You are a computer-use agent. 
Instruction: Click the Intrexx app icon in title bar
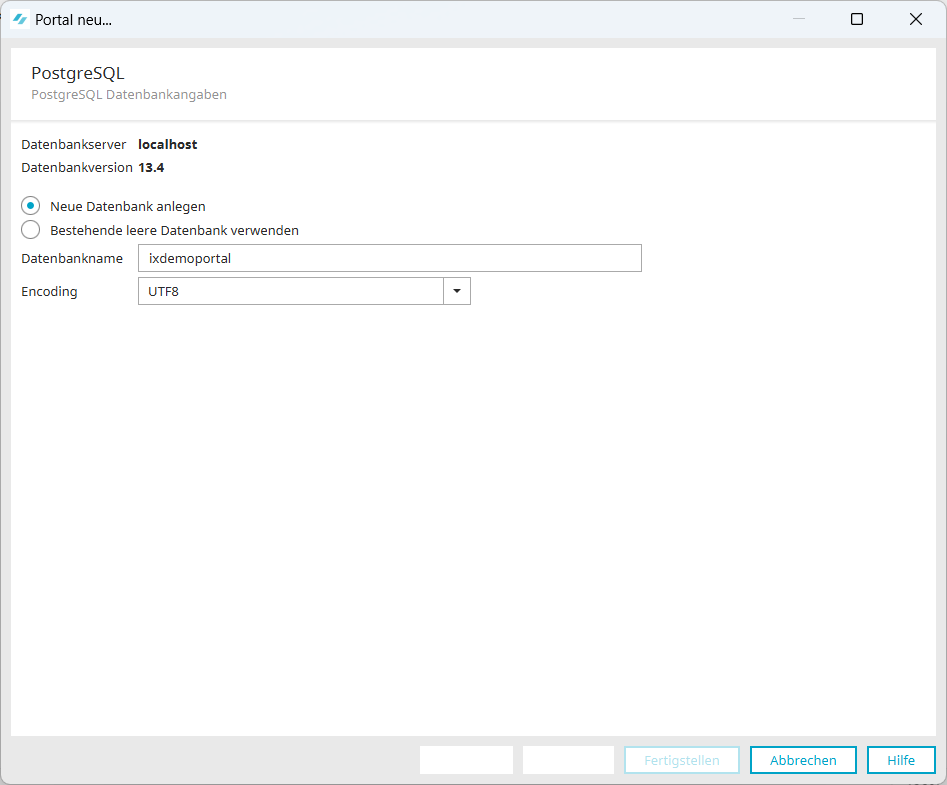point(19,19)
